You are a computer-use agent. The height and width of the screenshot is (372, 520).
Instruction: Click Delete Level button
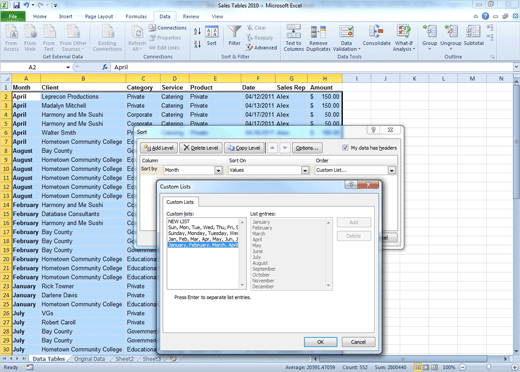[201, 148]
